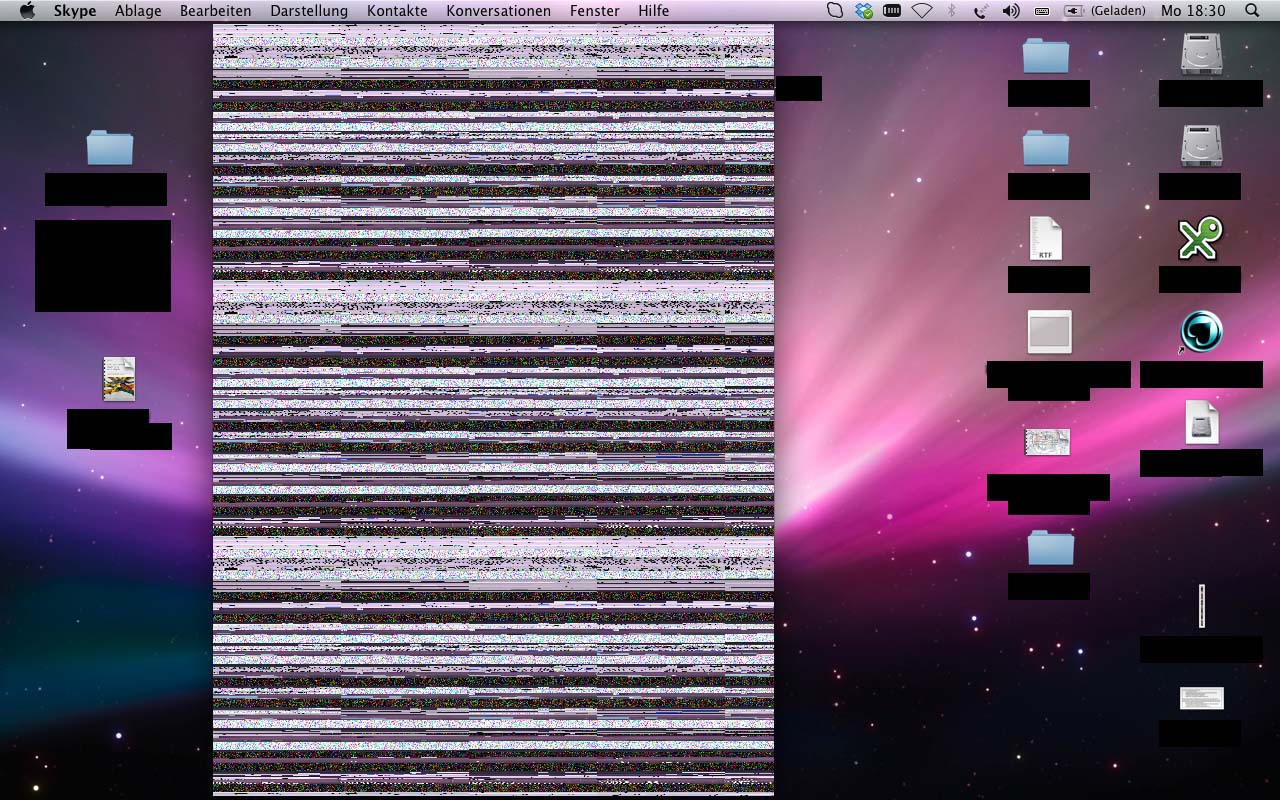
Task: Click the keyboard input menu bar icon
Action: 1042,10
